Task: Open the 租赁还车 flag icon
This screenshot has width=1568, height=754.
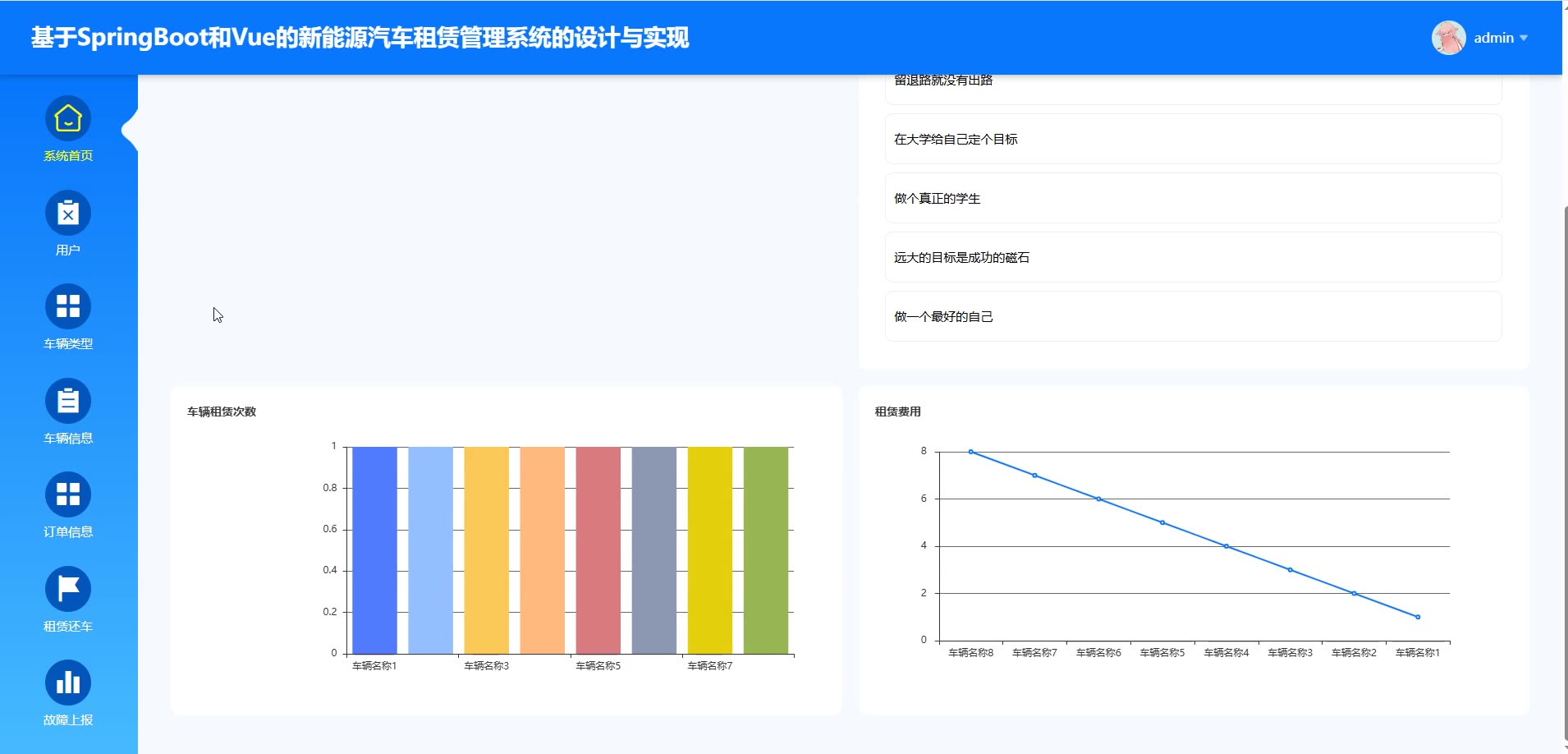Action: [x=68, y=590]
